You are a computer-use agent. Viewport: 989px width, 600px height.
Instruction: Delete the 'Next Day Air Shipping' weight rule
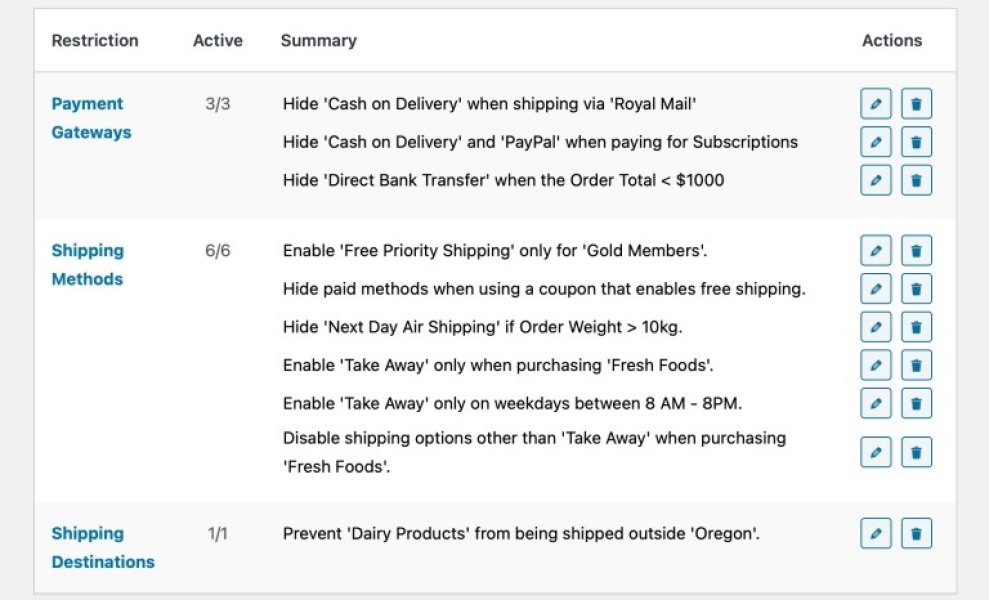point(917,327)
